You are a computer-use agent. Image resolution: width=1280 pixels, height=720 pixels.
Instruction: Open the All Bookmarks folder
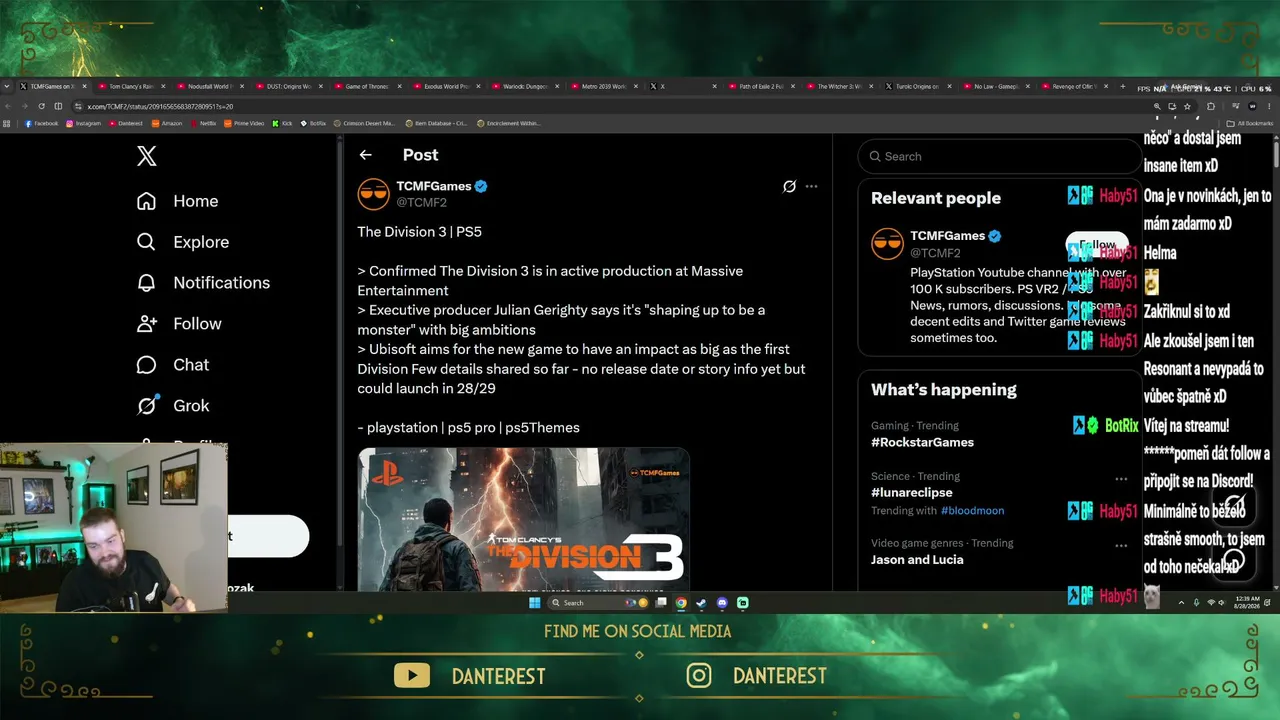click(x=1248, y=123)
